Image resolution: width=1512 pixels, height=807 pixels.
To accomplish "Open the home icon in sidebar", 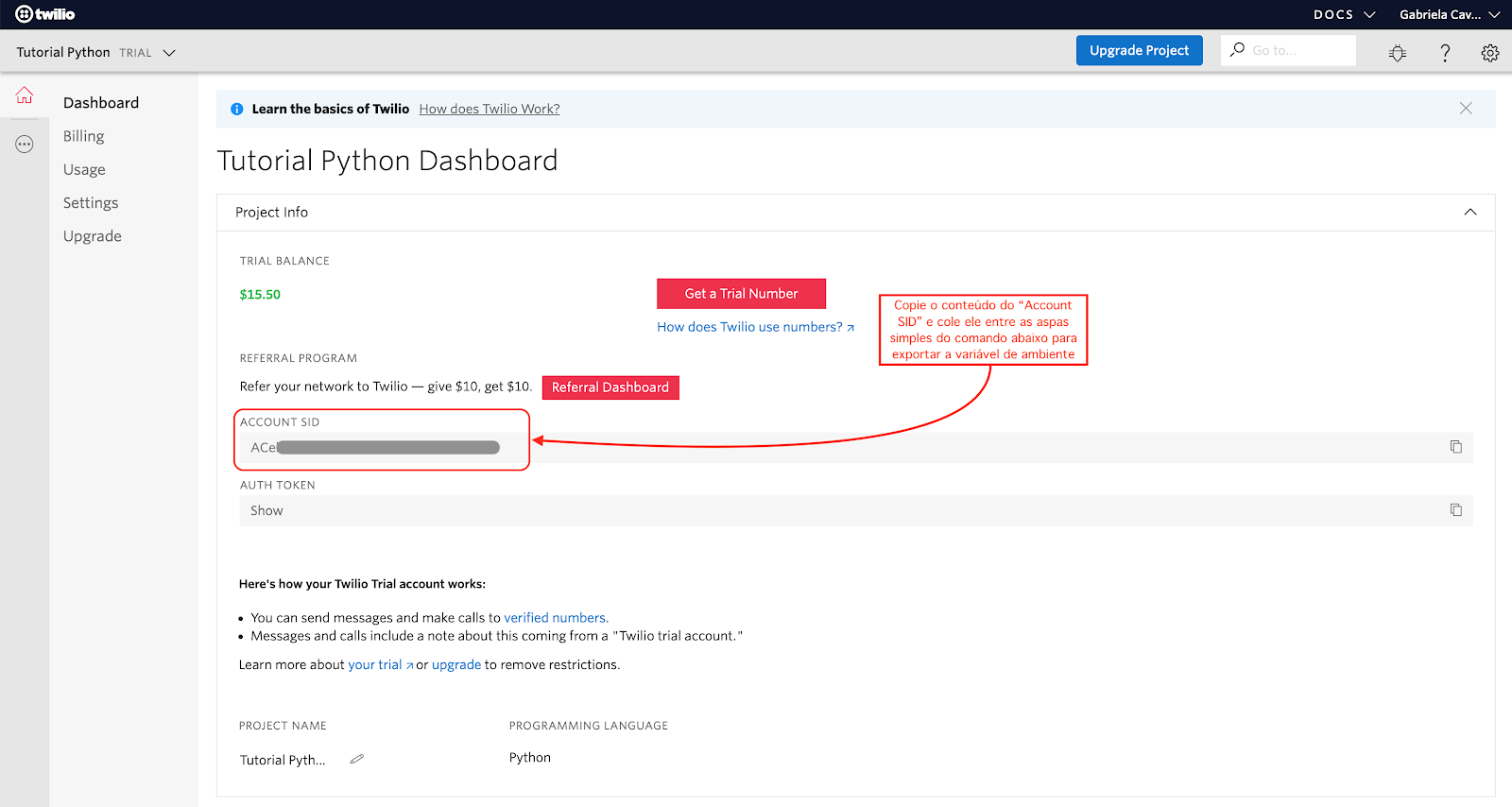I will 25,95.
